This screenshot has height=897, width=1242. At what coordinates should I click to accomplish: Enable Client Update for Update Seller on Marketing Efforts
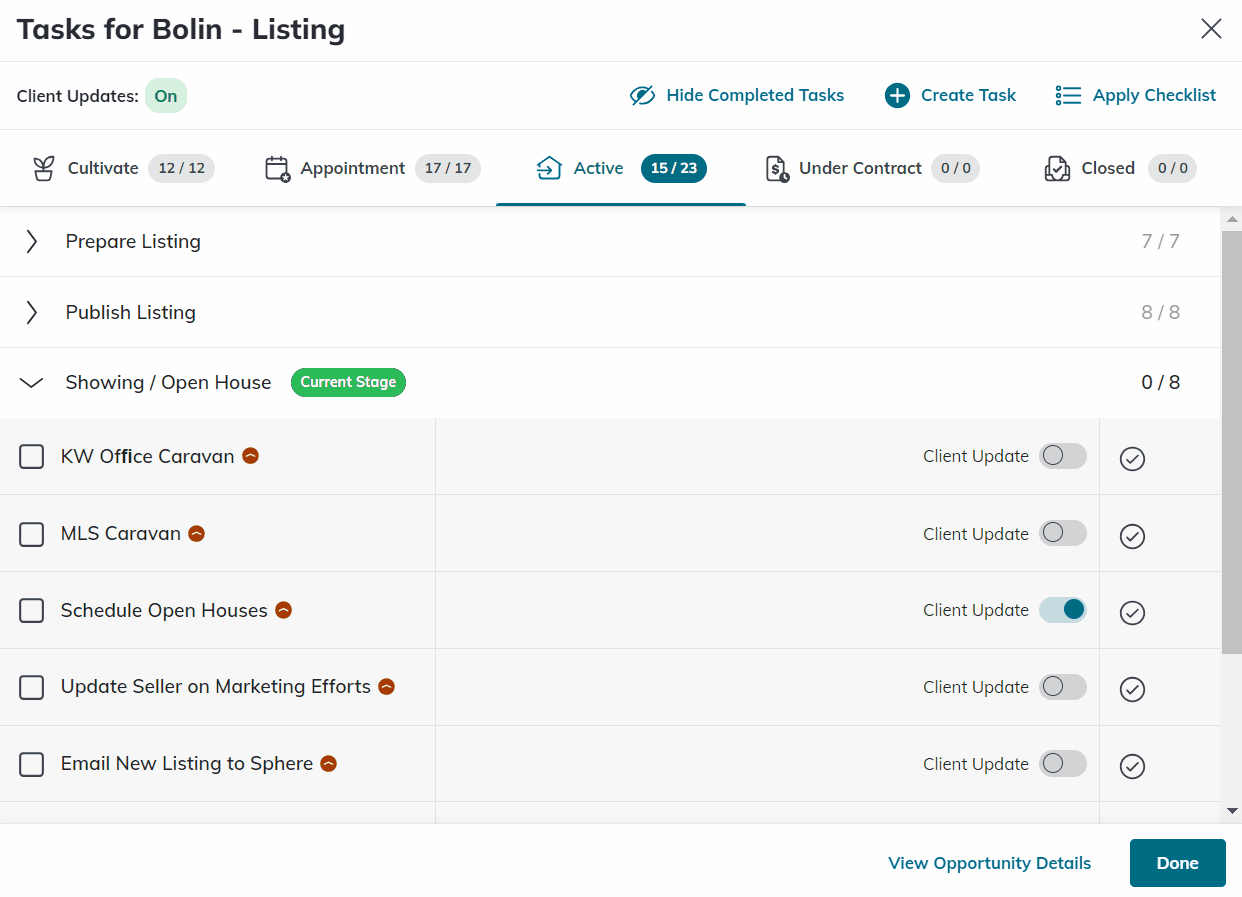(x=1063, y=687)
